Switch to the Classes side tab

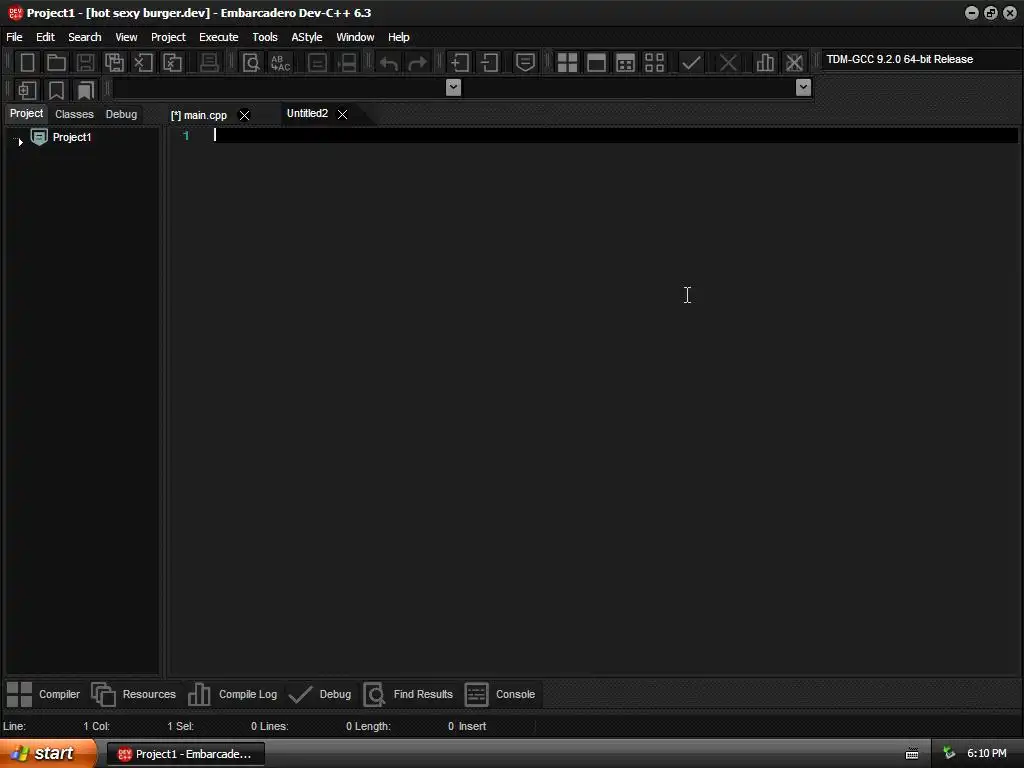pos(74,114)
